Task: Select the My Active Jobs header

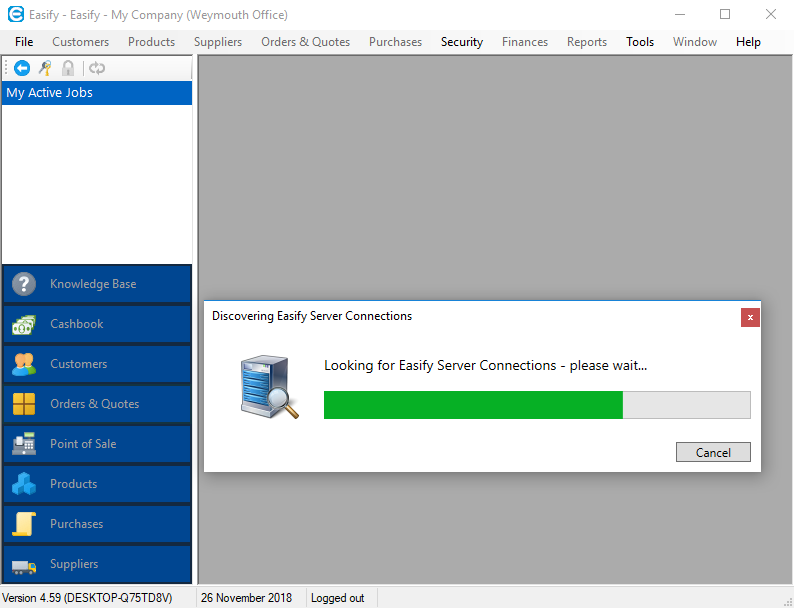Action: click(97, 93)
